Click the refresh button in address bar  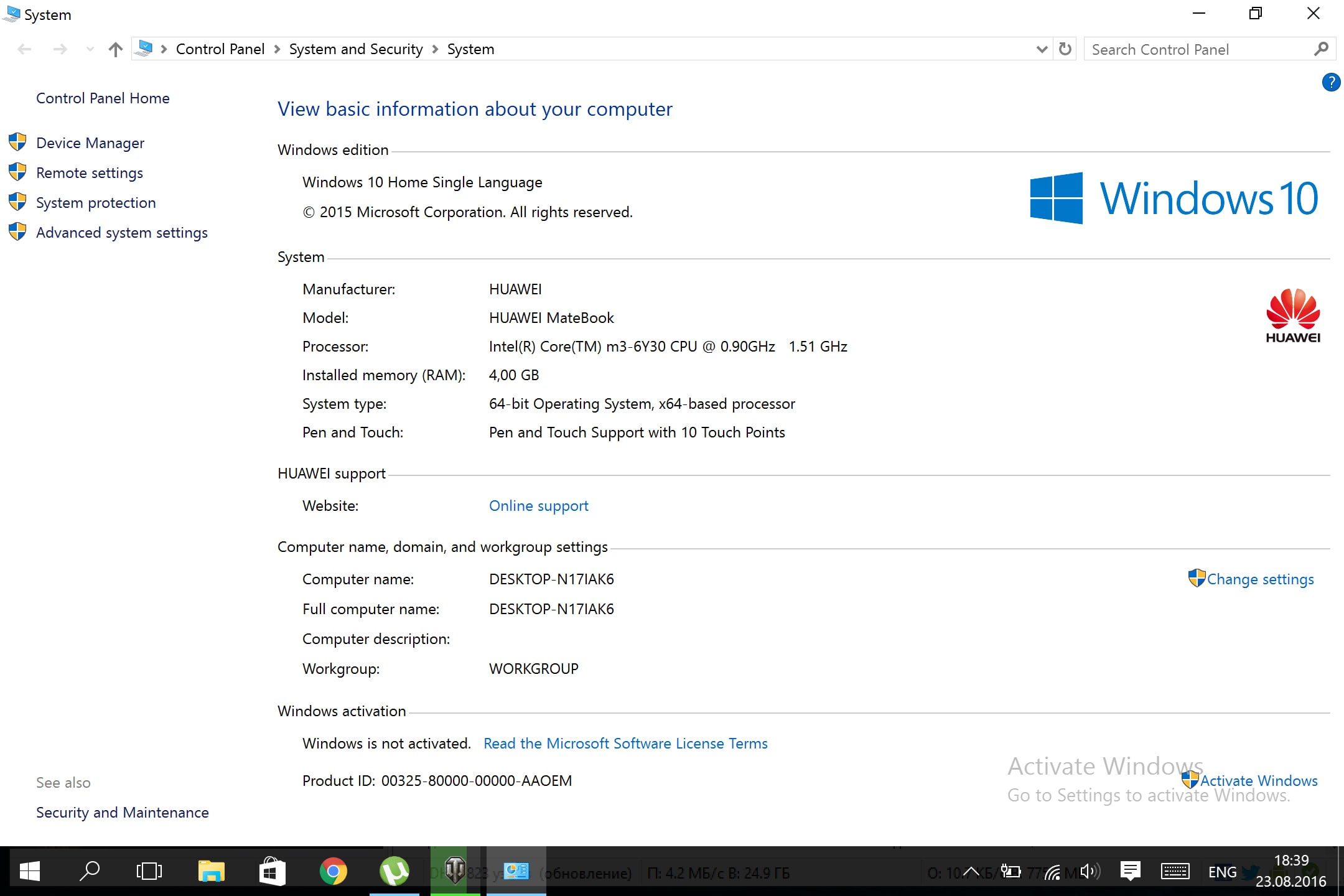coord(1065,49)
